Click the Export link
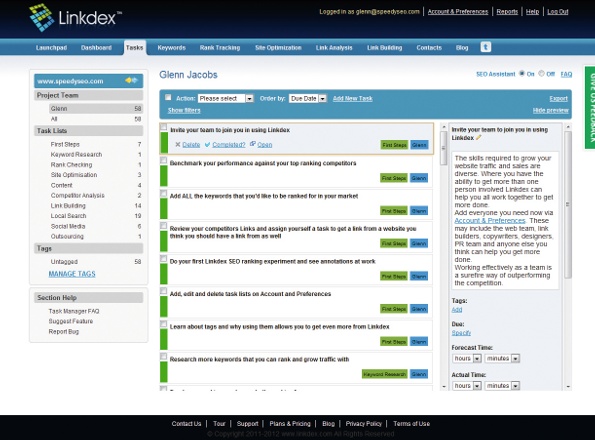Image resolution: width=595 pixels, height=440 pixels. tap(558, 99)
